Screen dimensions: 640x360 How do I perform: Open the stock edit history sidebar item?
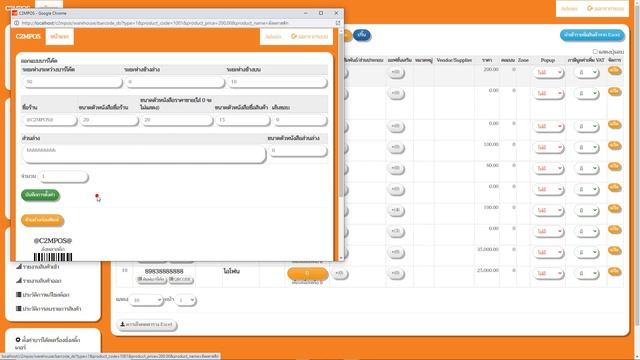[42, 295]
